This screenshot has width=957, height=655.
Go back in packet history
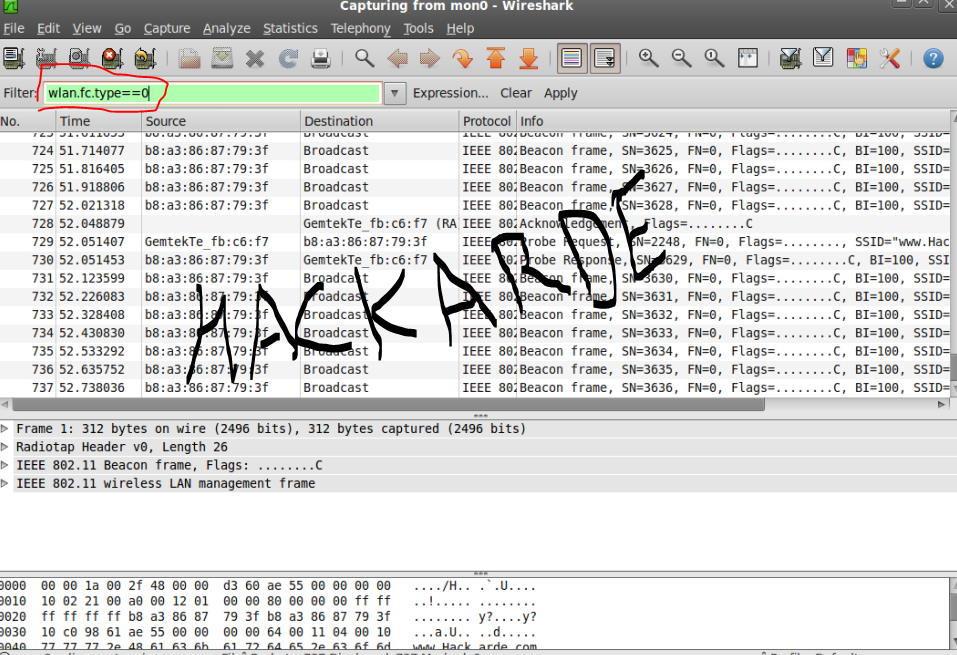[398, 58]
